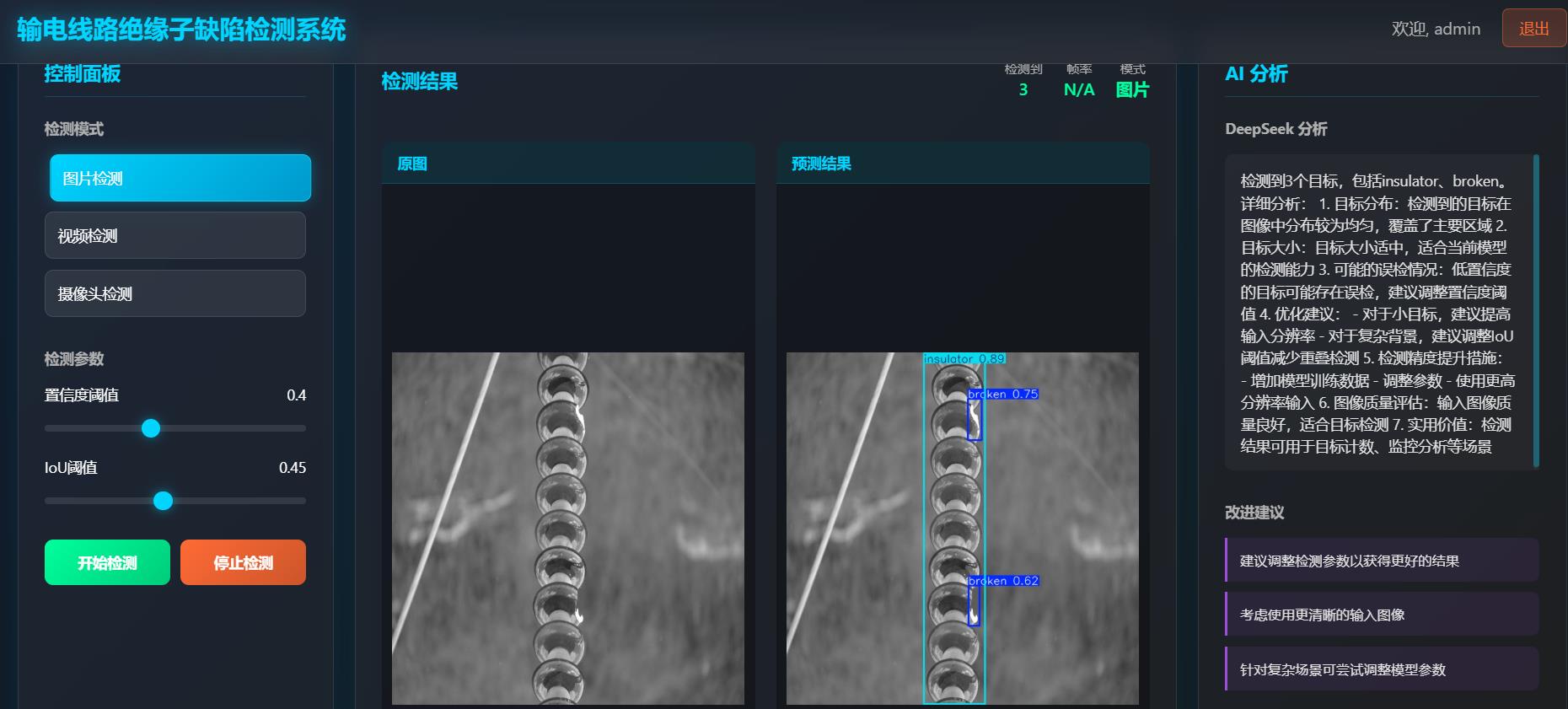1568x709 pixels.
Task: Select the broken 0.75 detection label
Action: click(1002, 394)
